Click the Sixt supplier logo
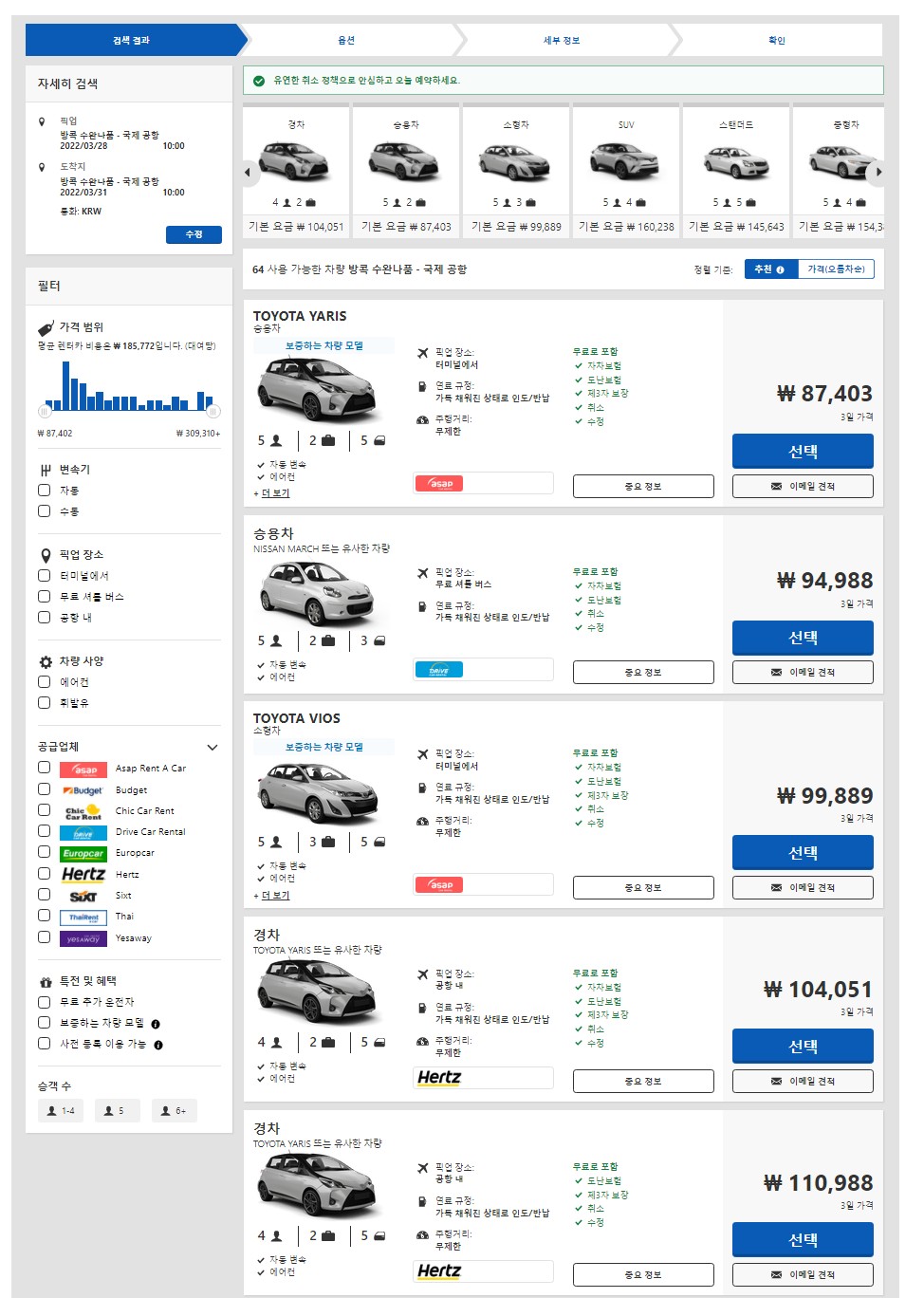This screenshot has width=924, height=1298. (83, 897)
